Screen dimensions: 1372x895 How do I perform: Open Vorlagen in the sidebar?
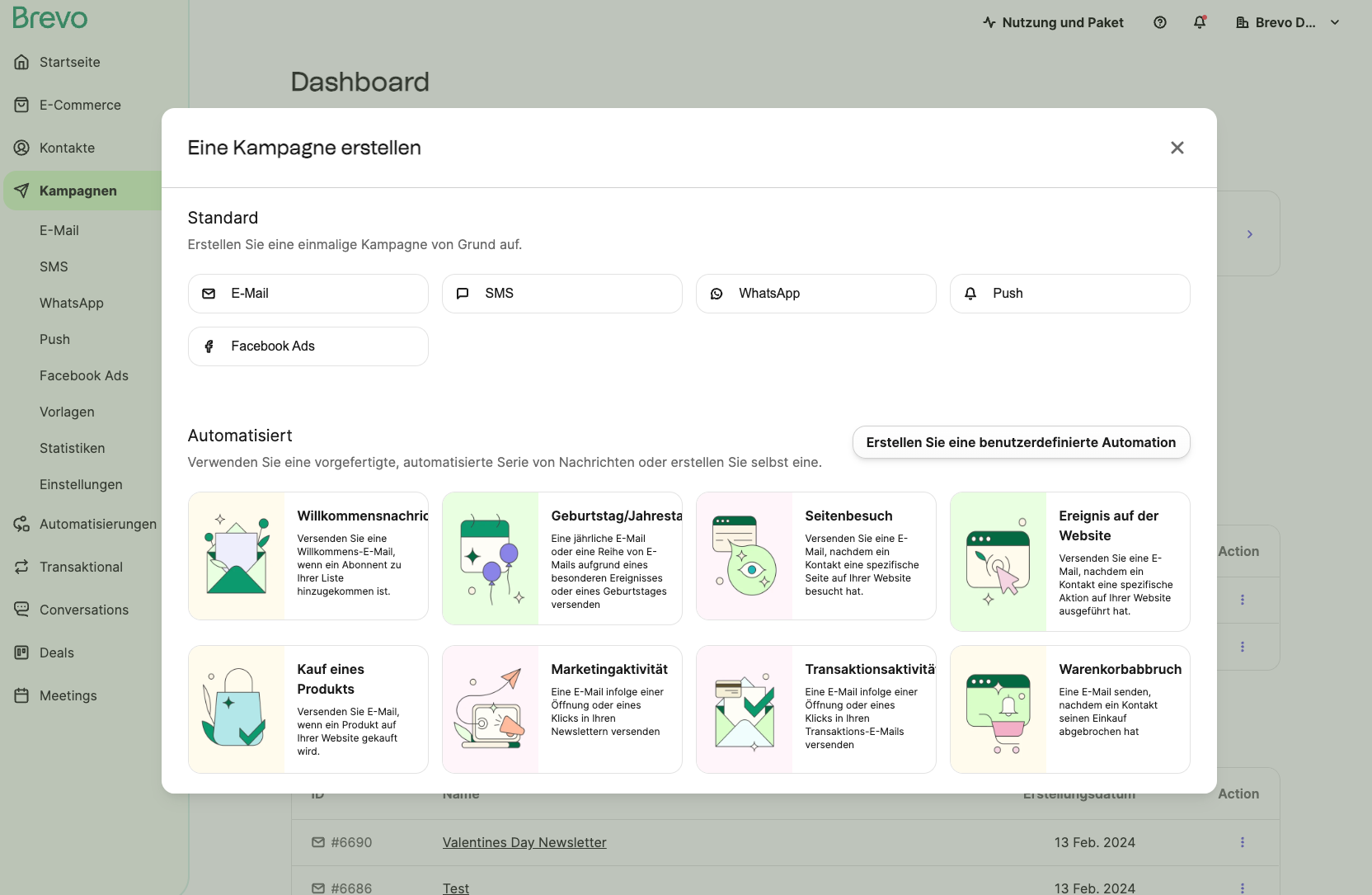[x=67, y=412]
